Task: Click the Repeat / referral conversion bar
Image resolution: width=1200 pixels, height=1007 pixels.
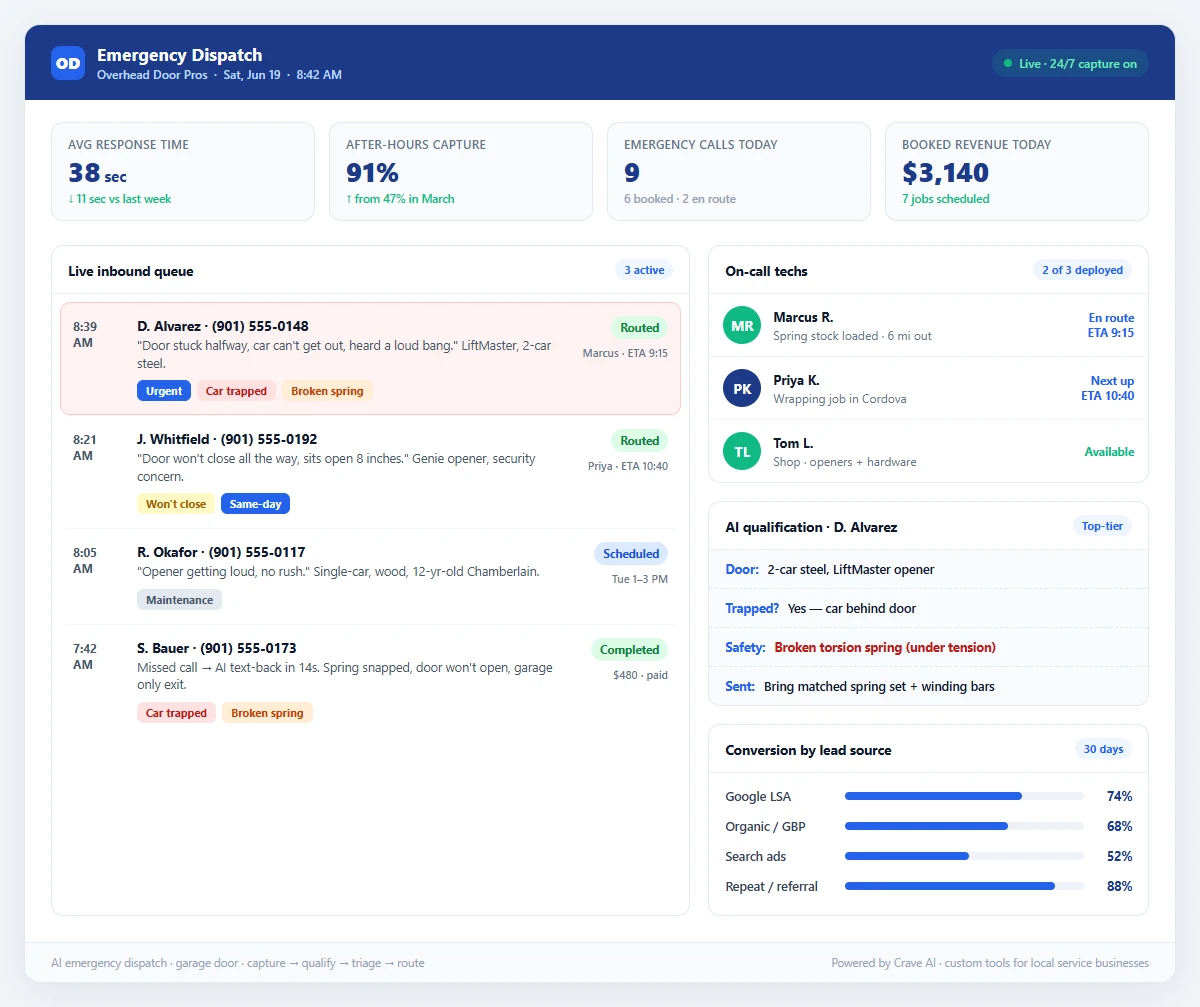Action: (964, 886)
